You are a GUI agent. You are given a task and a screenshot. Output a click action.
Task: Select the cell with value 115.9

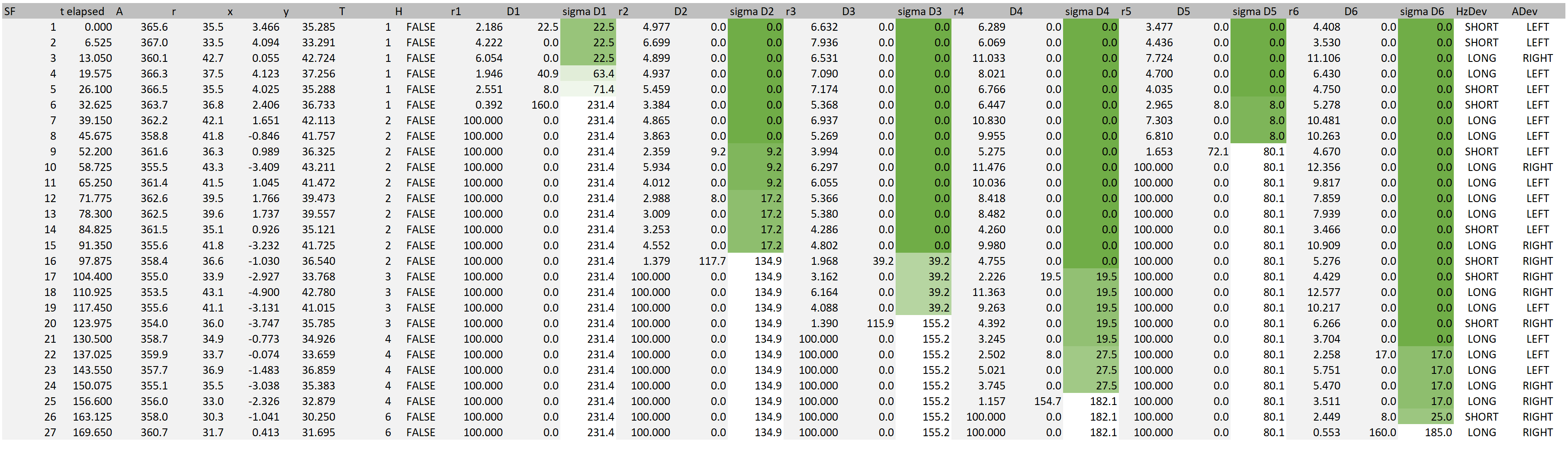point(880,324)
